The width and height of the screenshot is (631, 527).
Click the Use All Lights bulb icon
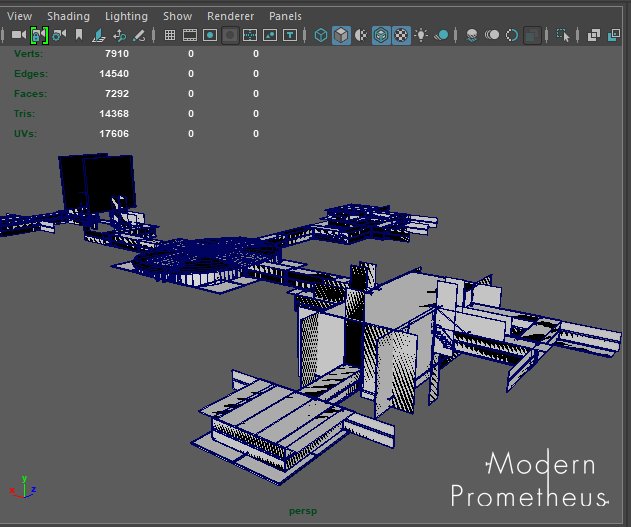(421, 35)
